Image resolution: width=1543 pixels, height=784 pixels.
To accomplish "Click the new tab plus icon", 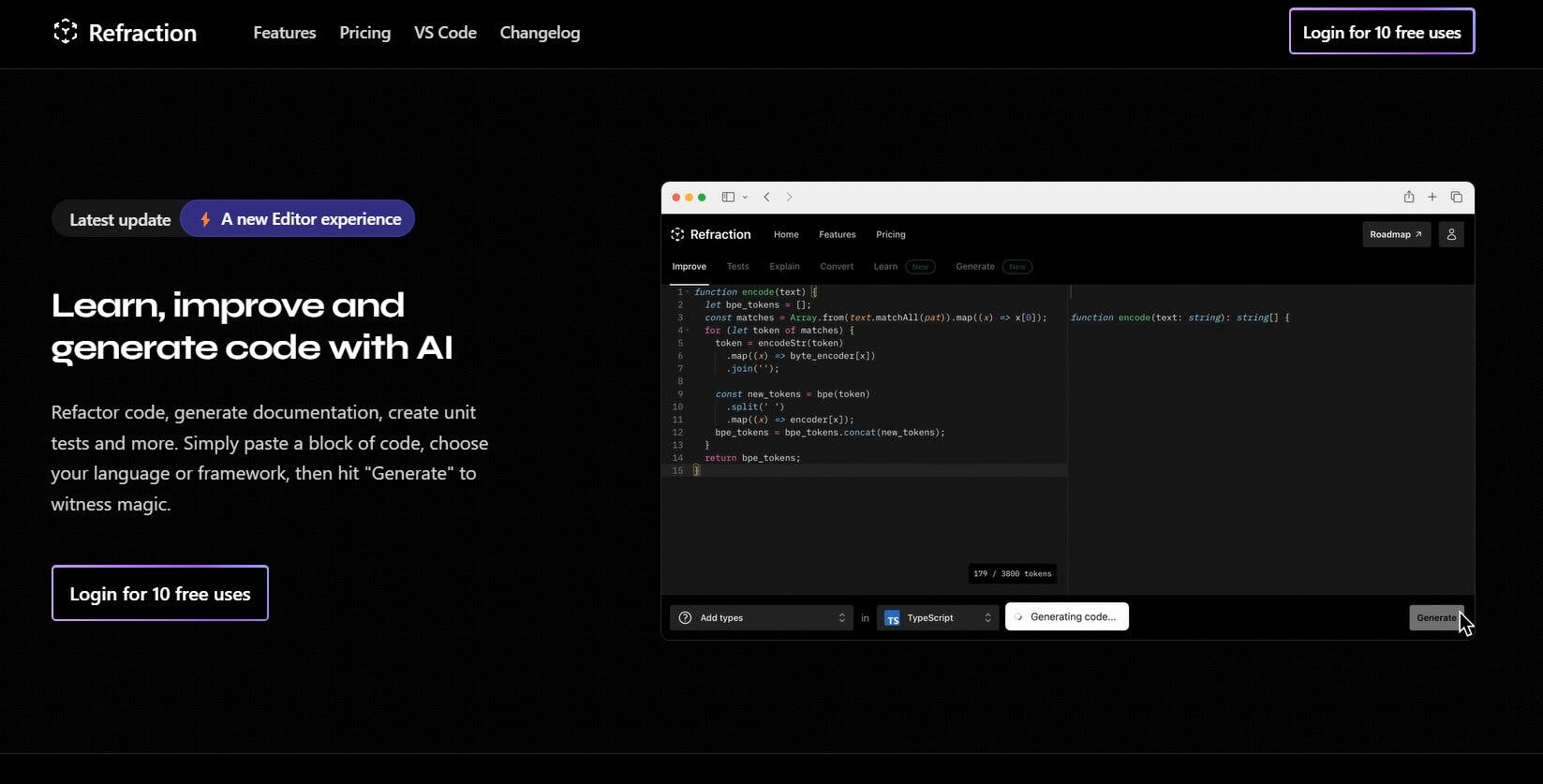I will pyautogui.click(x=1432, y=197).
